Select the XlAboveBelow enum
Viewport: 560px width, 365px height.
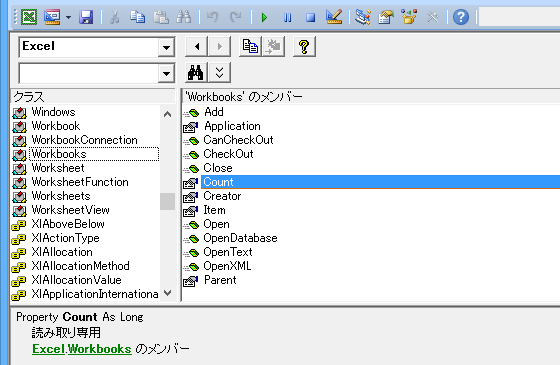(68, 224)
